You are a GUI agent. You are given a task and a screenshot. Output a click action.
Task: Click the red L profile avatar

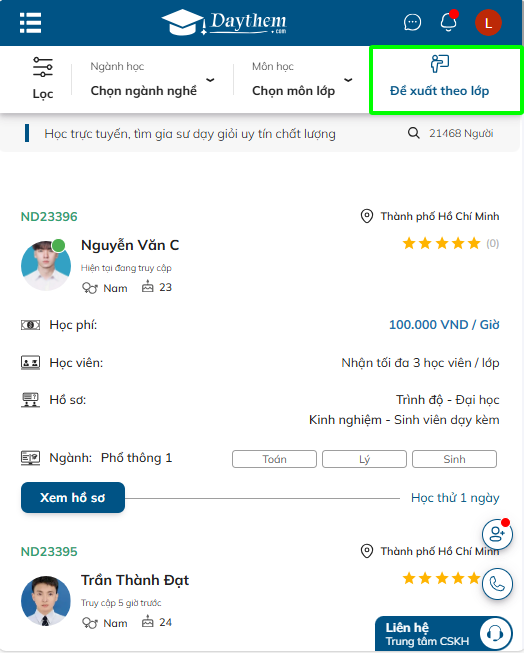pyautogui.click(x=488, y=22)
